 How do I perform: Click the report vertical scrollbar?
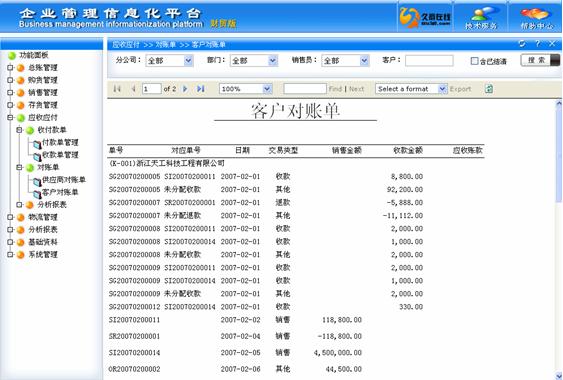[559, 154]
